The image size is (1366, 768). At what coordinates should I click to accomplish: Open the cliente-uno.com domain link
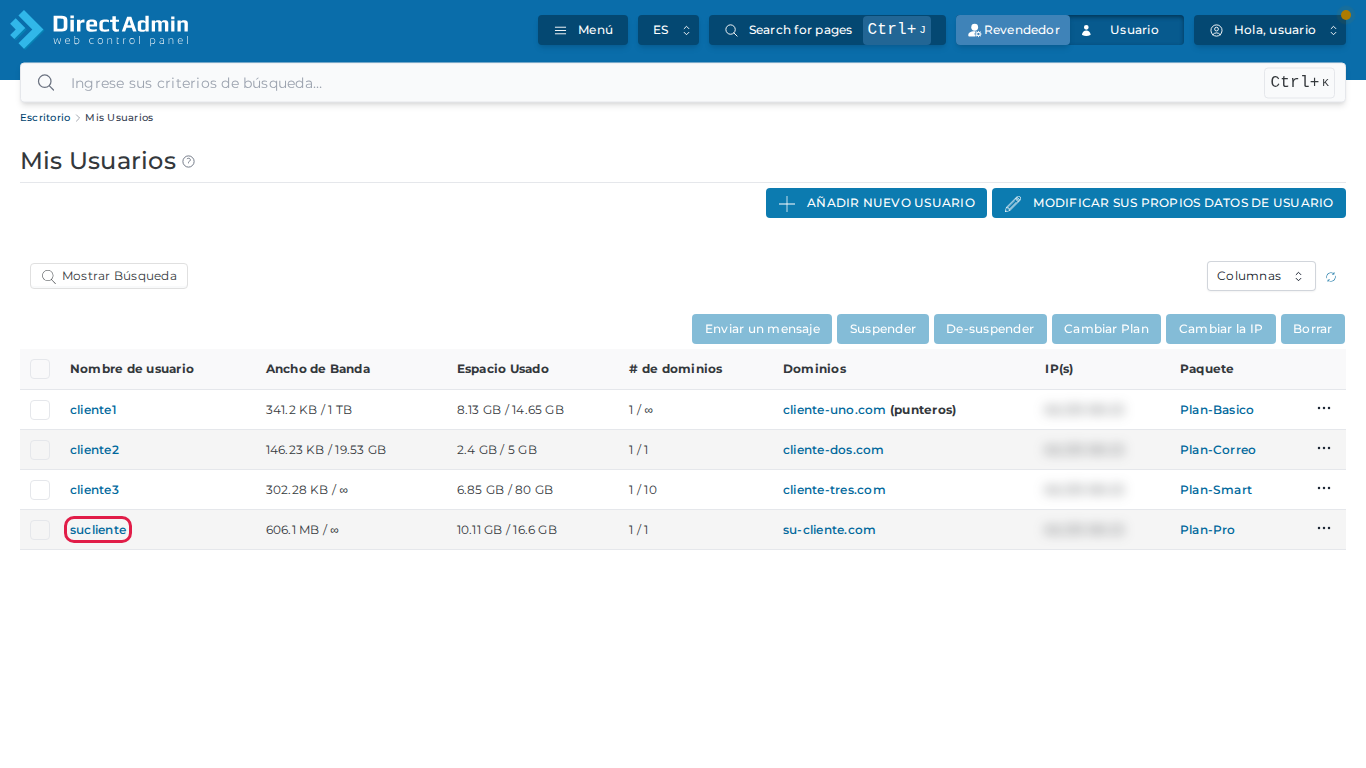pyautogui.click(x=834, y=410)
